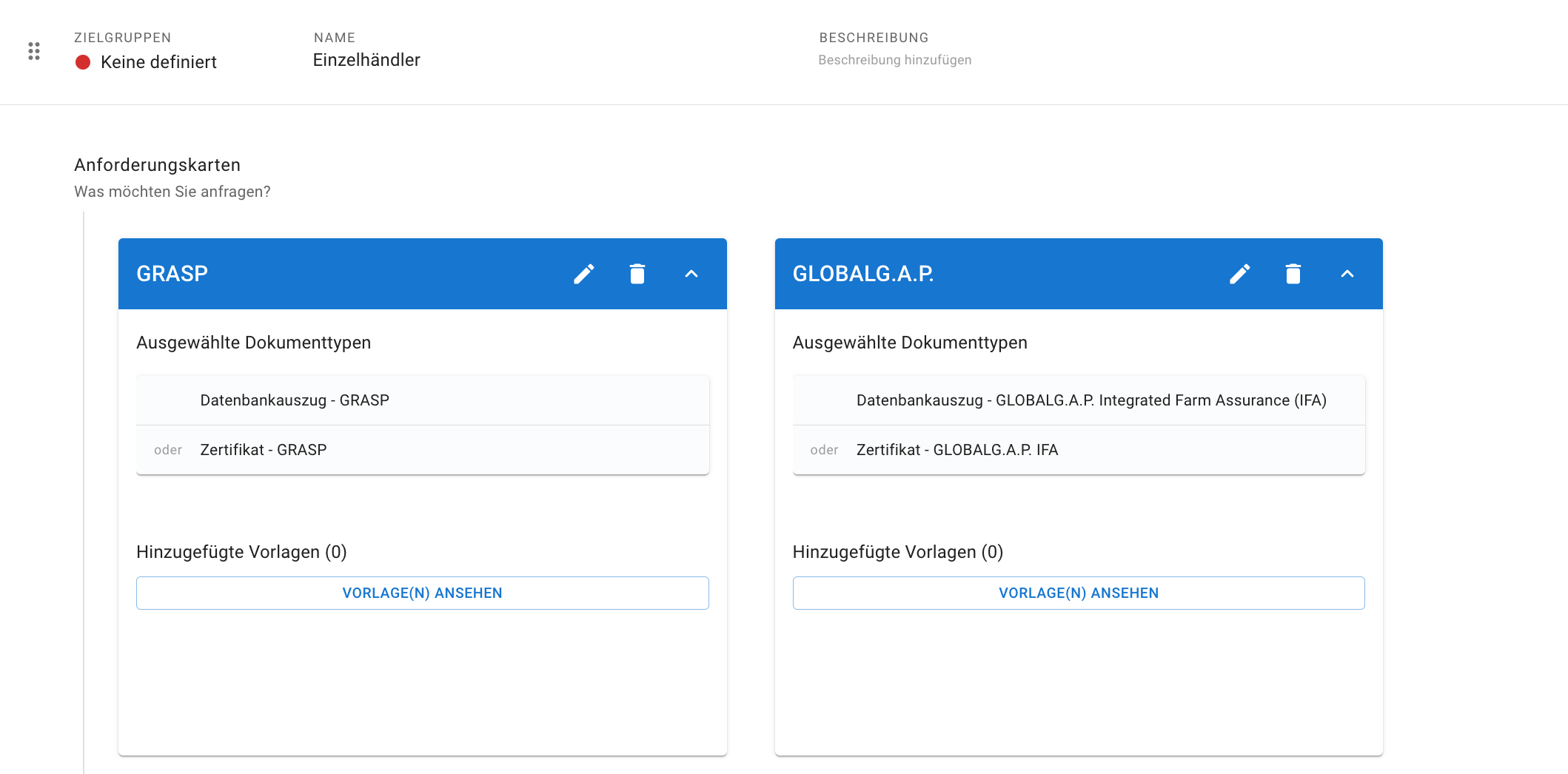This screenshot has height=774, width=1568.
Task: Click the GLOBALG.A.P. card title
Action: (x=863, y=274)
